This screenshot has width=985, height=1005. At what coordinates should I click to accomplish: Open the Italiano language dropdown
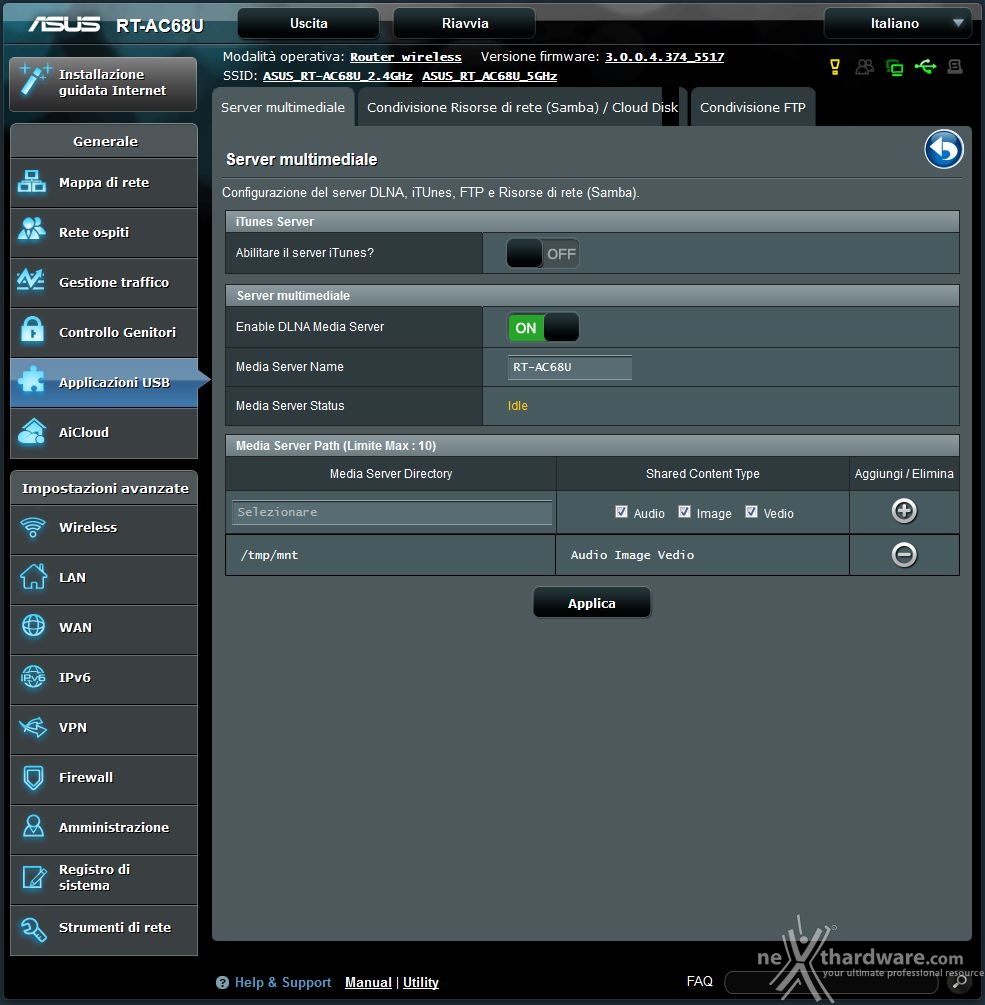[897, 24]
